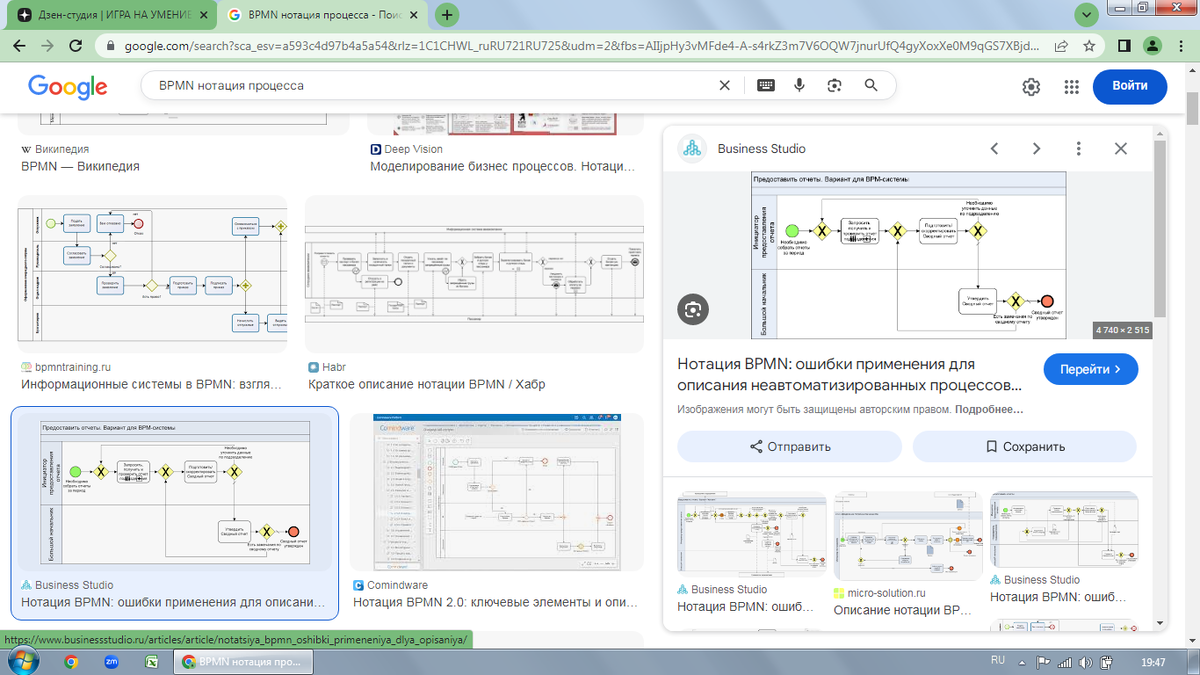
Task: Search by image with the Lens icon
Action: (834, 86)
